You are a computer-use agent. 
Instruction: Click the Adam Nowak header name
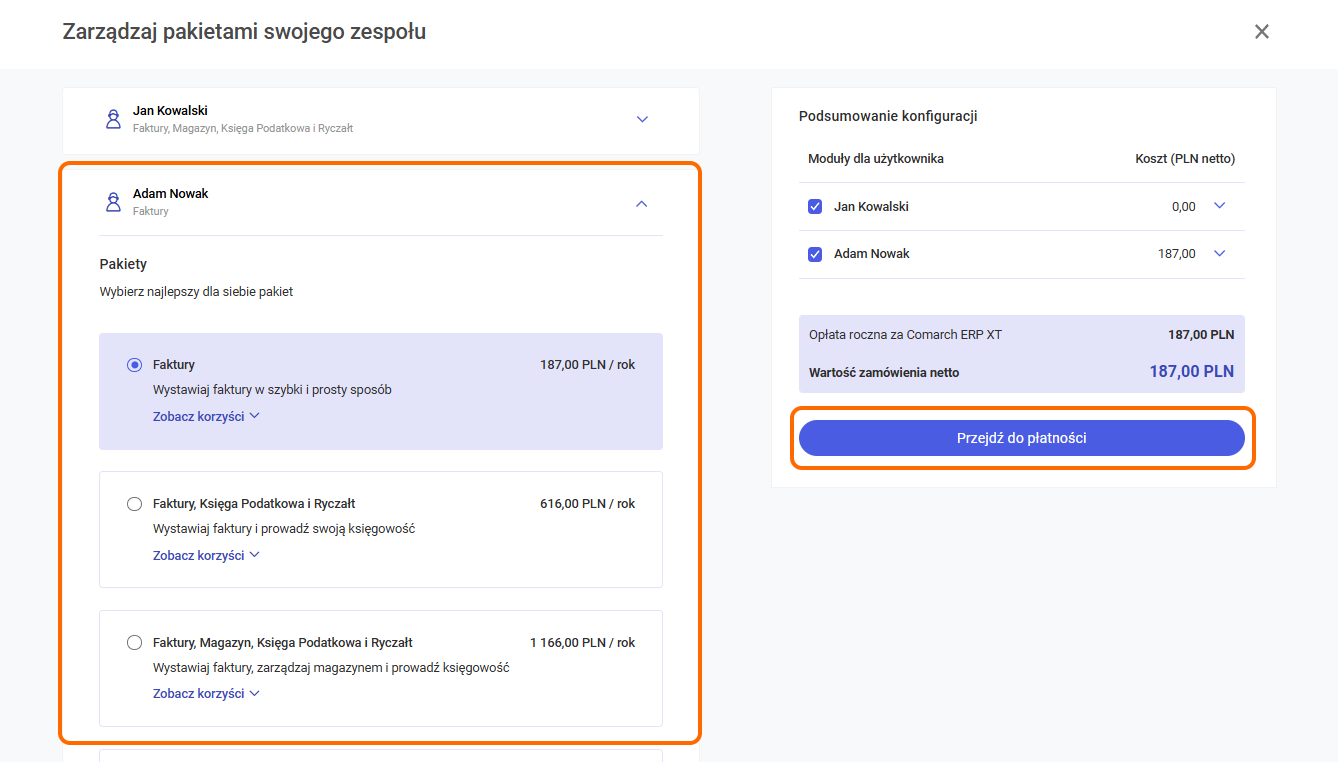coord(170,194)
